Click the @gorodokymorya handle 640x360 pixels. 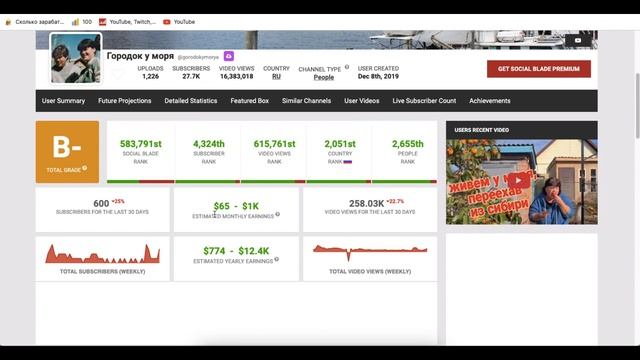click(x=198, y=57)
